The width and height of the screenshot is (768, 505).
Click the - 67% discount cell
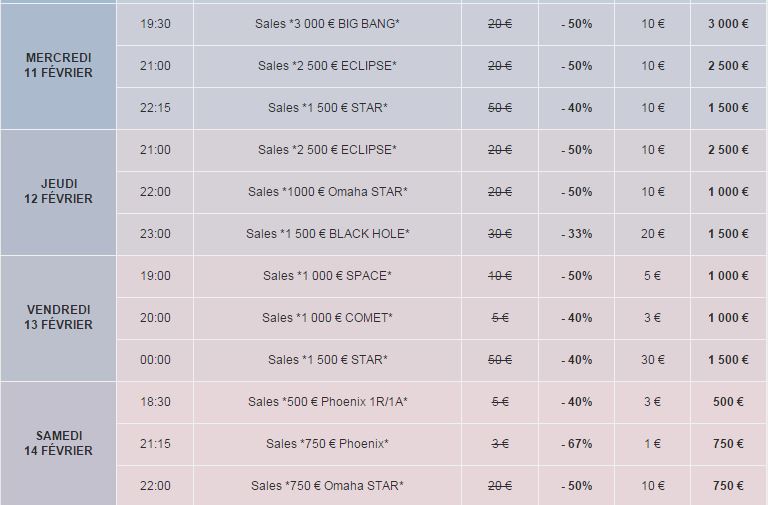[x=576, y=444]
